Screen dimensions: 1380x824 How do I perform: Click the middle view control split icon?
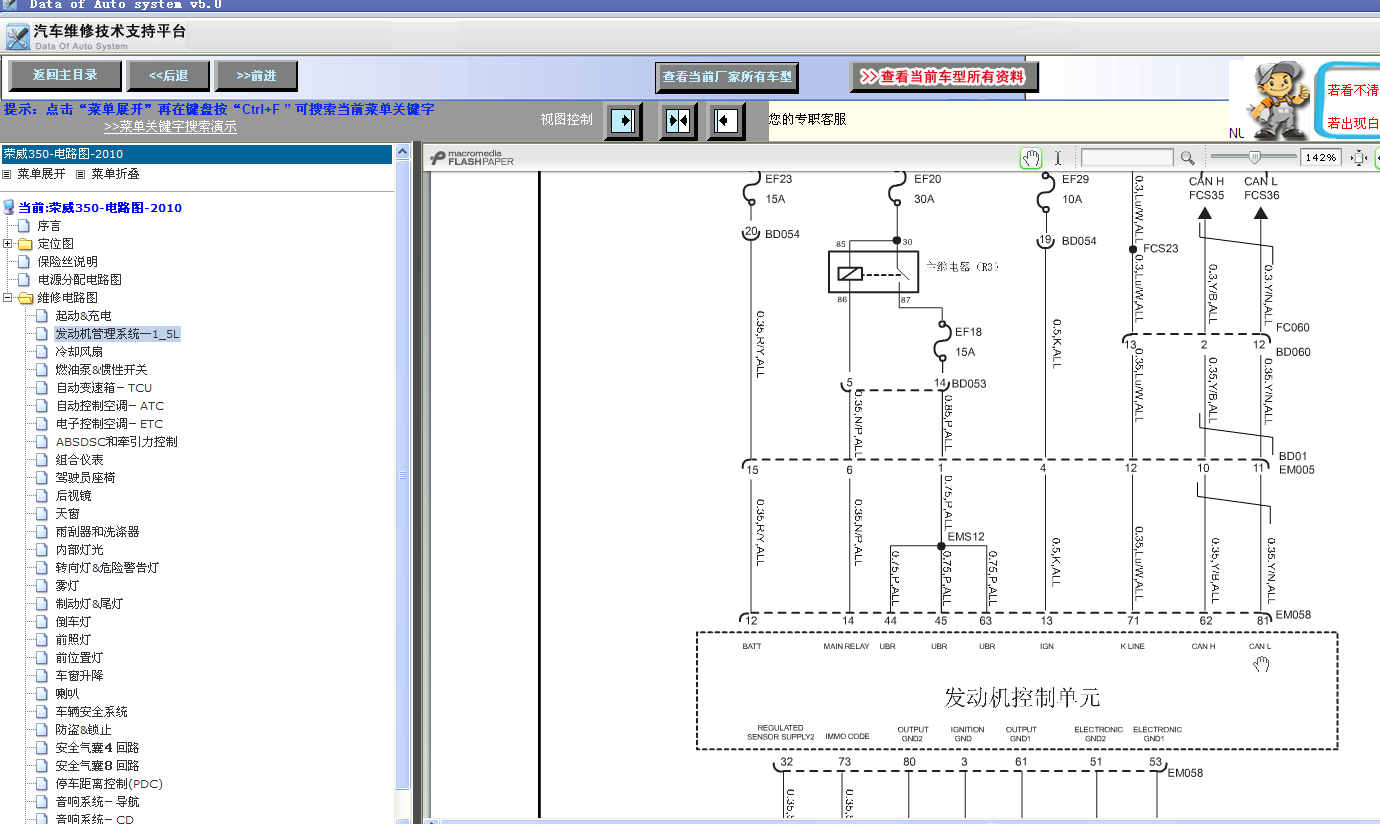click(678, 121)
